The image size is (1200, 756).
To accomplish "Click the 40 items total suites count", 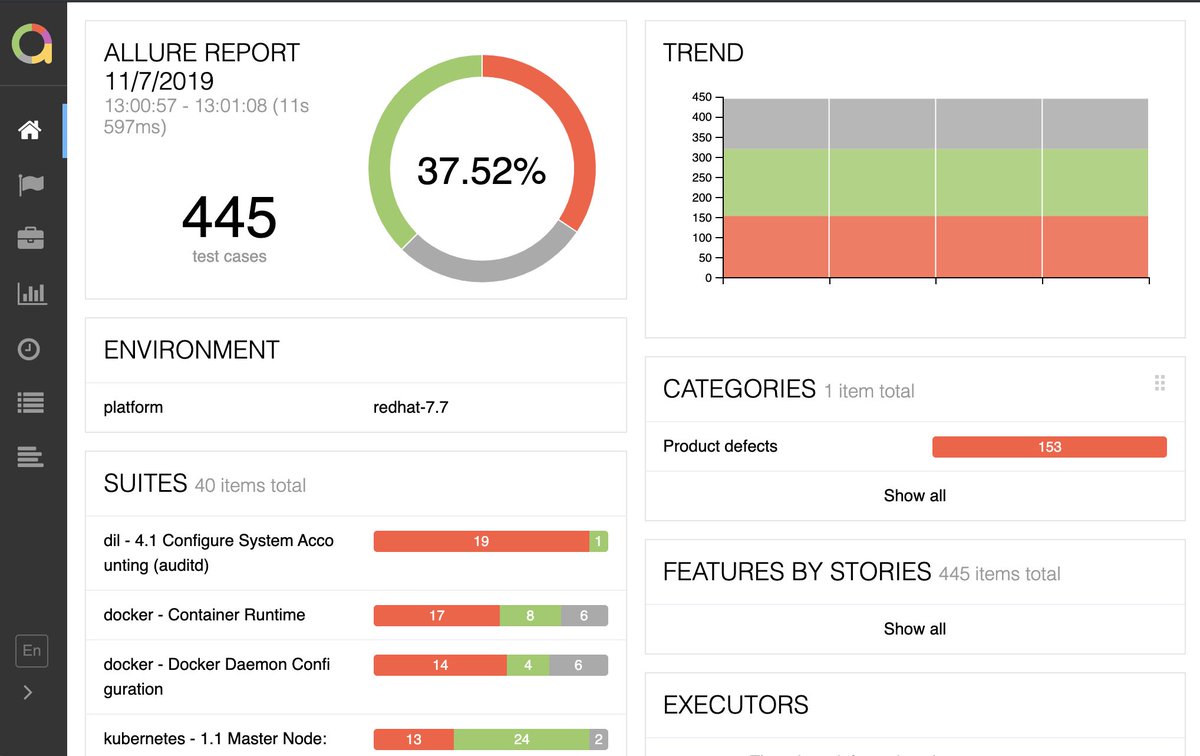I will pos(250,486).
